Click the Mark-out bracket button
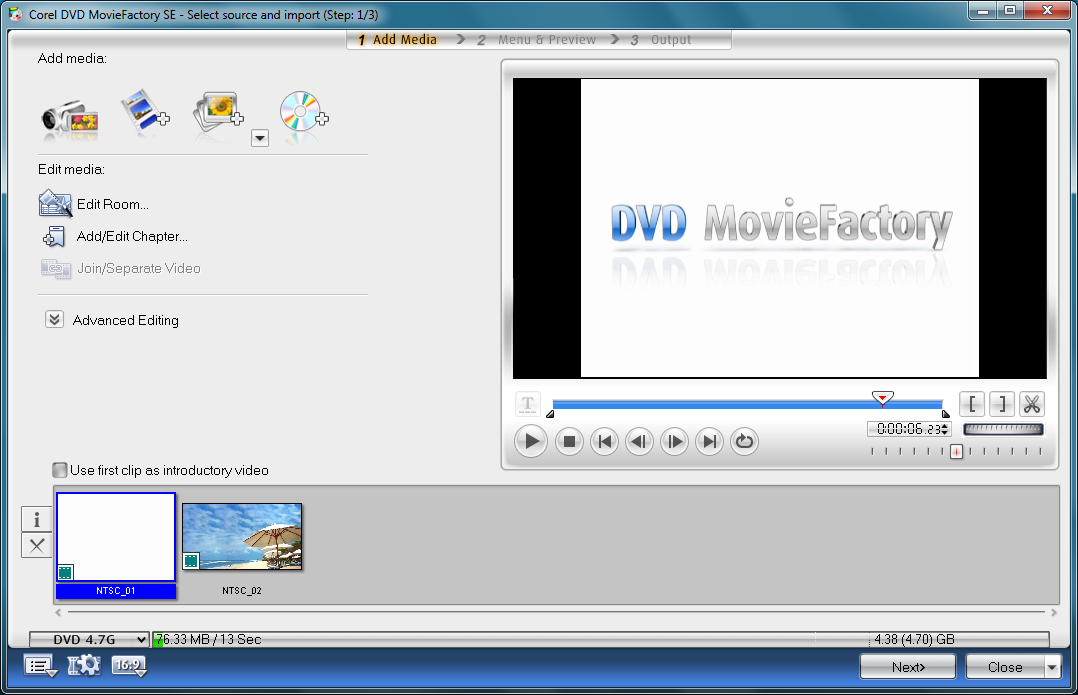 1002,404
